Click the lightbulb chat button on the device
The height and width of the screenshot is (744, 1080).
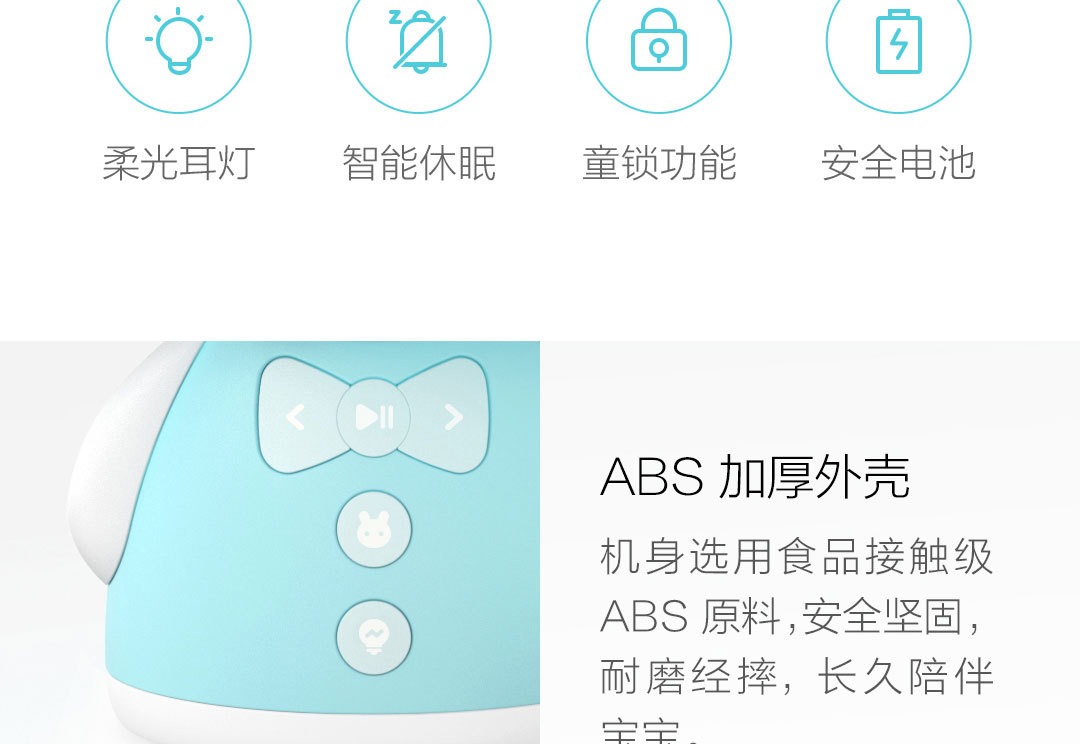(373, 637)
